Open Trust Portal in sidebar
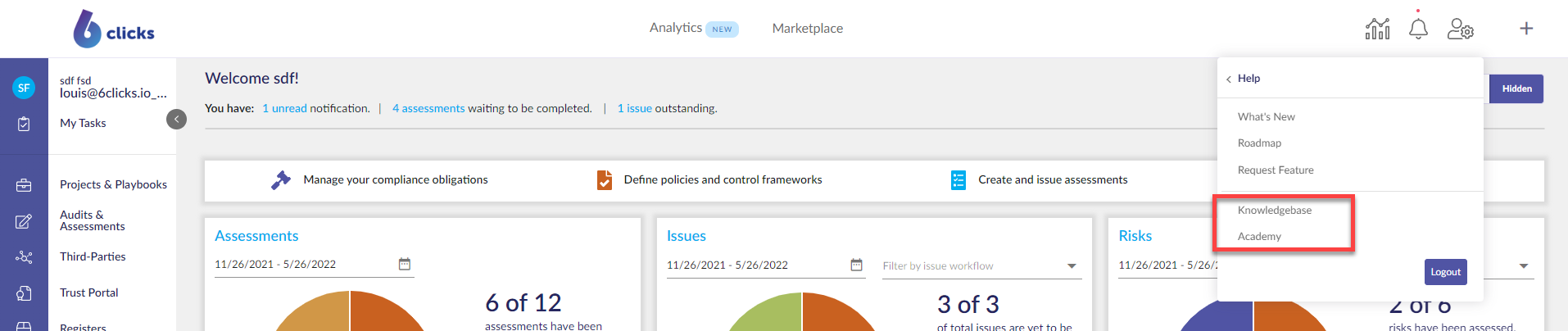This screenshot has width=1568, height=331. (x=88, y=292)
